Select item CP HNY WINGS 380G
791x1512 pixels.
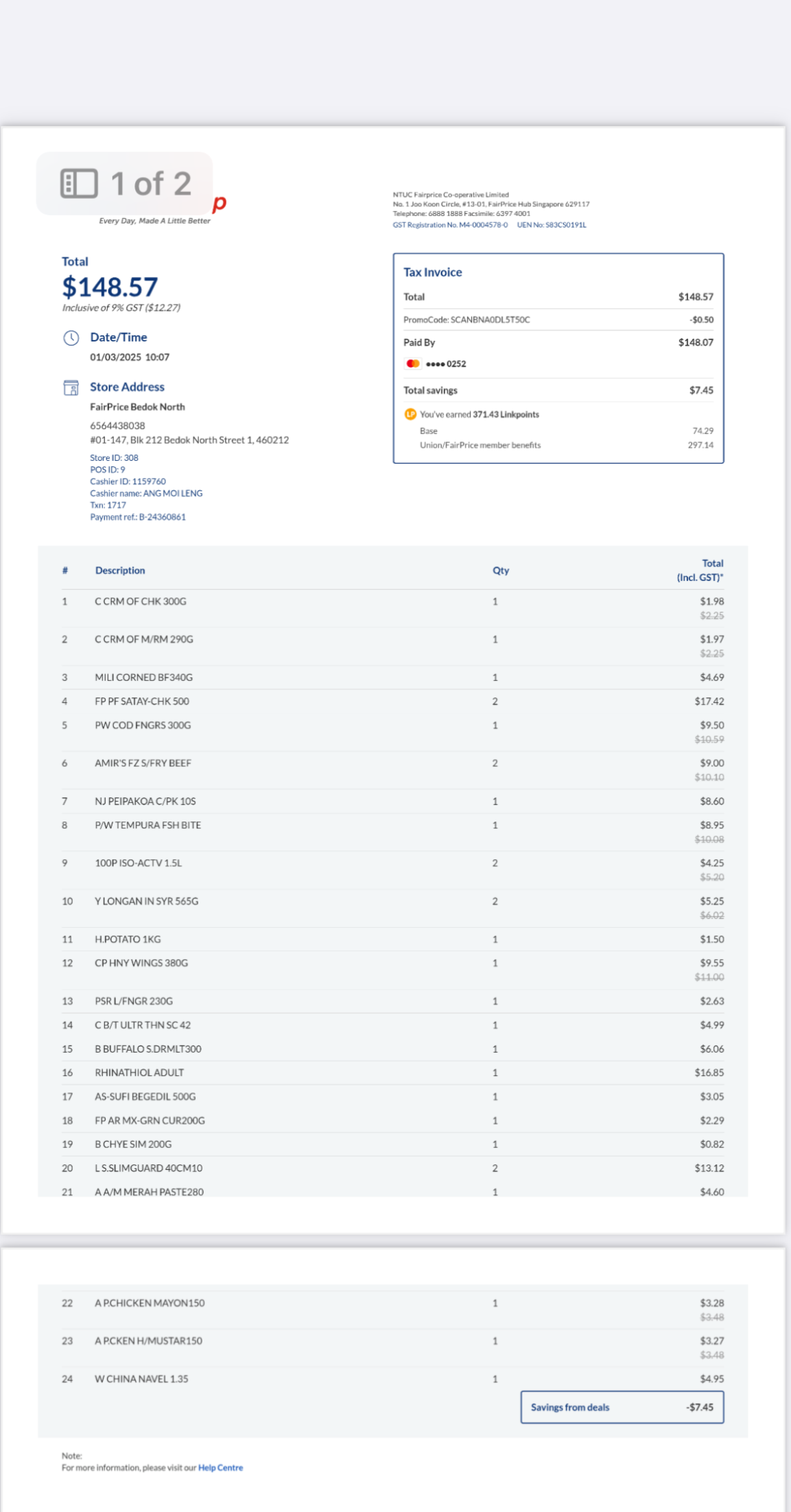(x=141, y=963)
